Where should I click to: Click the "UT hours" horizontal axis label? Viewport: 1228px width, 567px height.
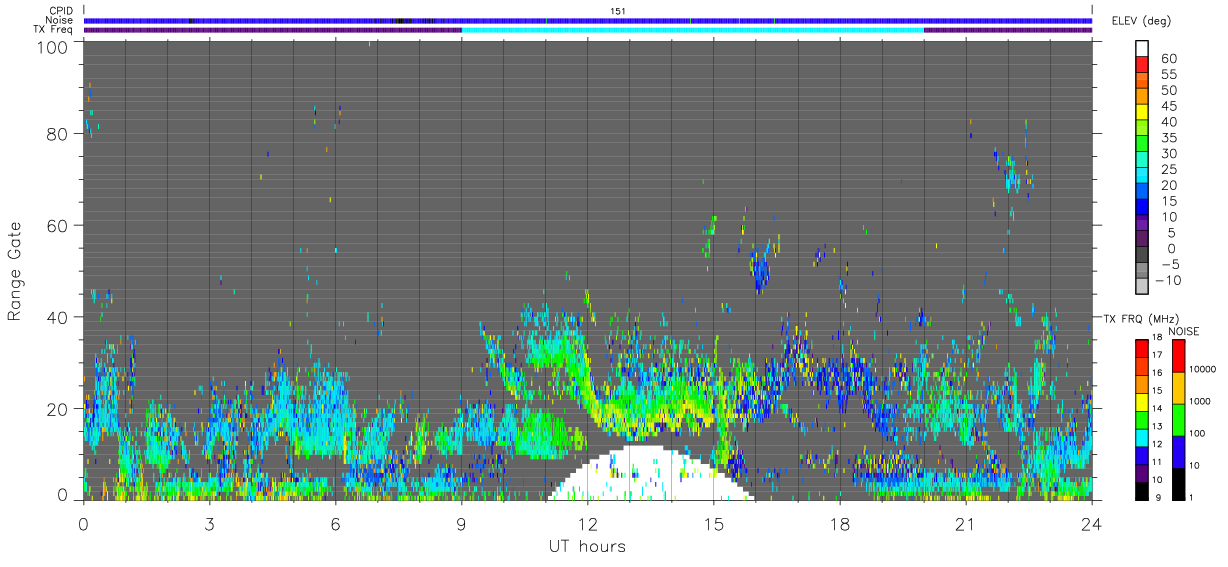pyautogui.click(x=587, y=546)
